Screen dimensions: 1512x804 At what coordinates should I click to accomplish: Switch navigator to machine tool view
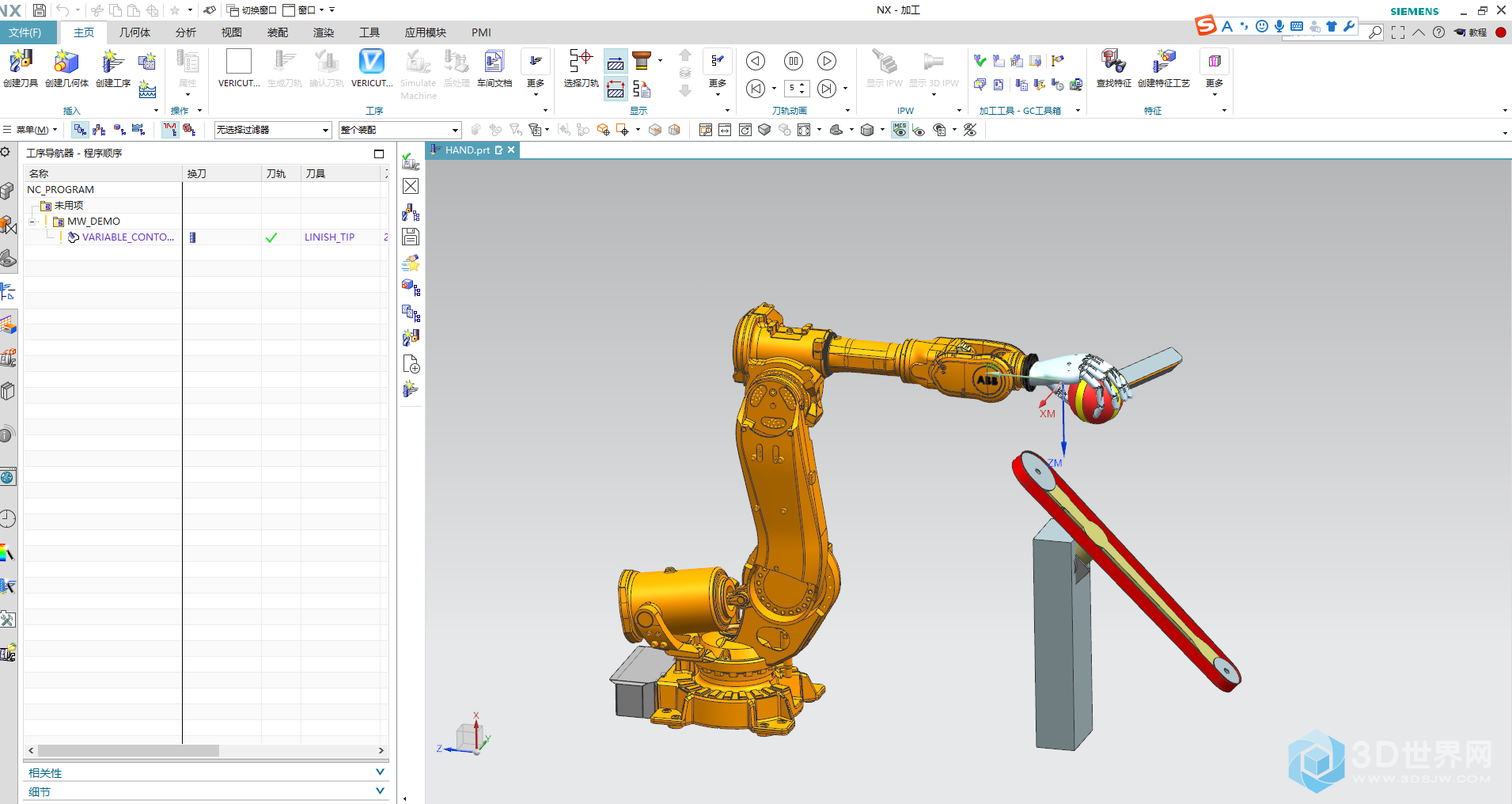pos(99,130)
